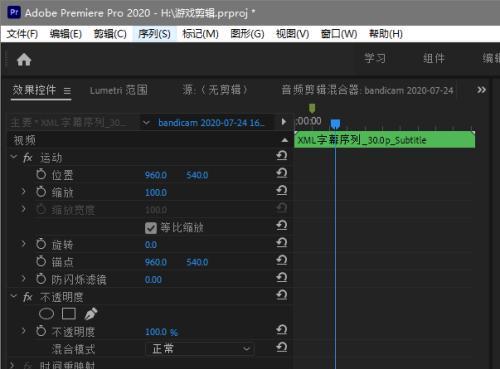This screenshot has height=369, width=500.
Task: Reset the 混合模式 parameter
Action: [282, 347]
